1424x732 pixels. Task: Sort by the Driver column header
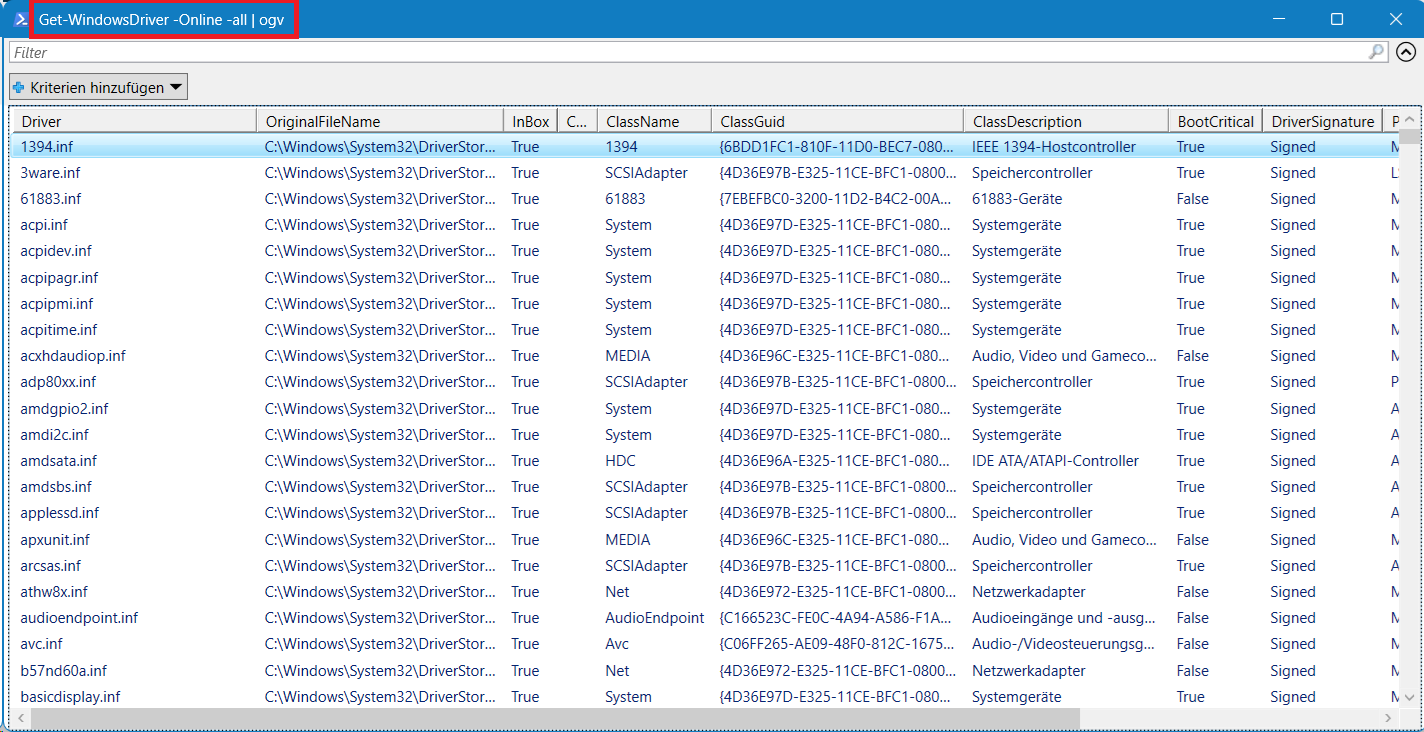coord(133,121)
